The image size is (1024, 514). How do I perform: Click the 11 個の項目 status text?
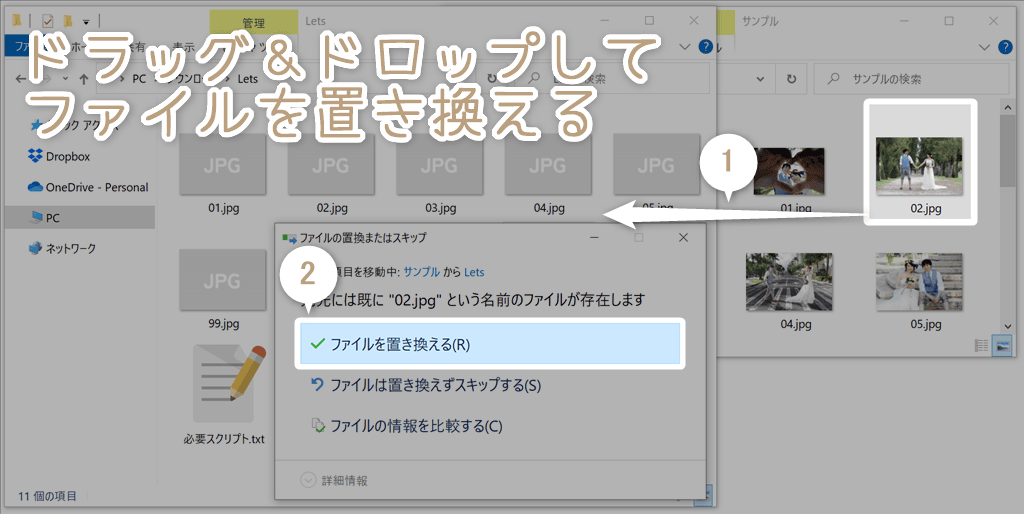coord(47,496)
